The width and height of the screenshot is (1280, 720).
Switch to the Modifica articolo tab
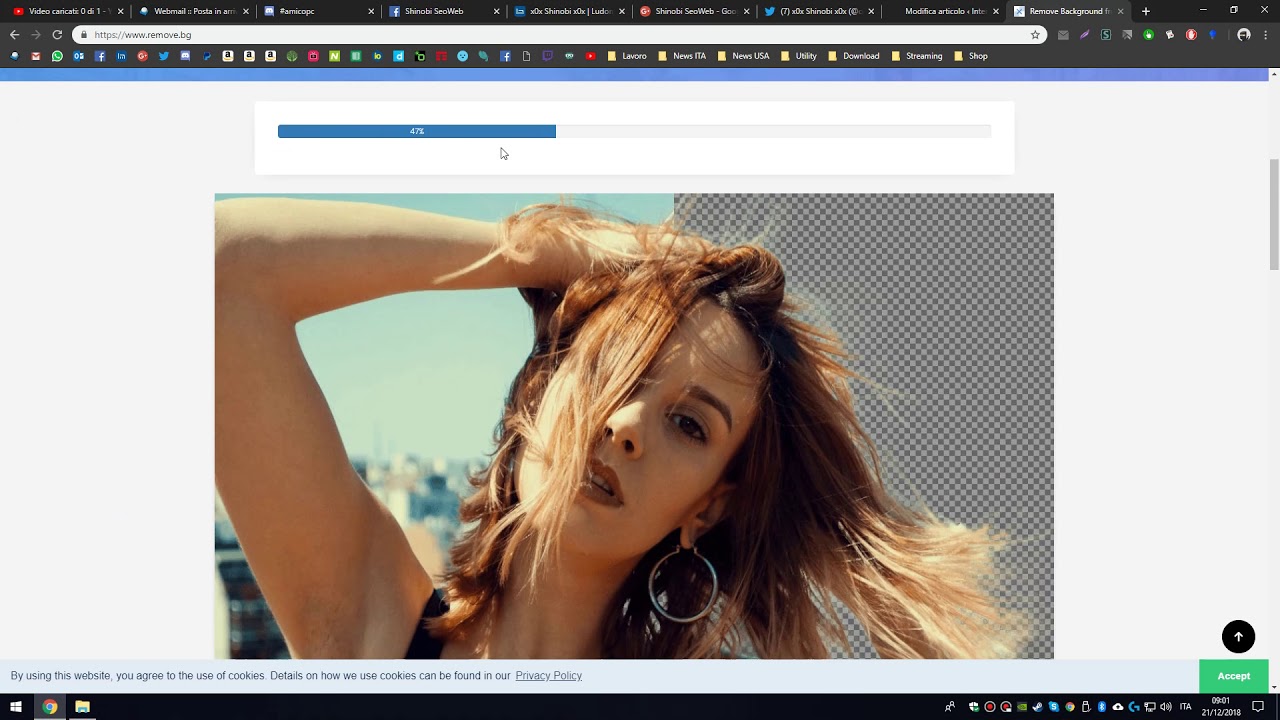click(943, 11)
